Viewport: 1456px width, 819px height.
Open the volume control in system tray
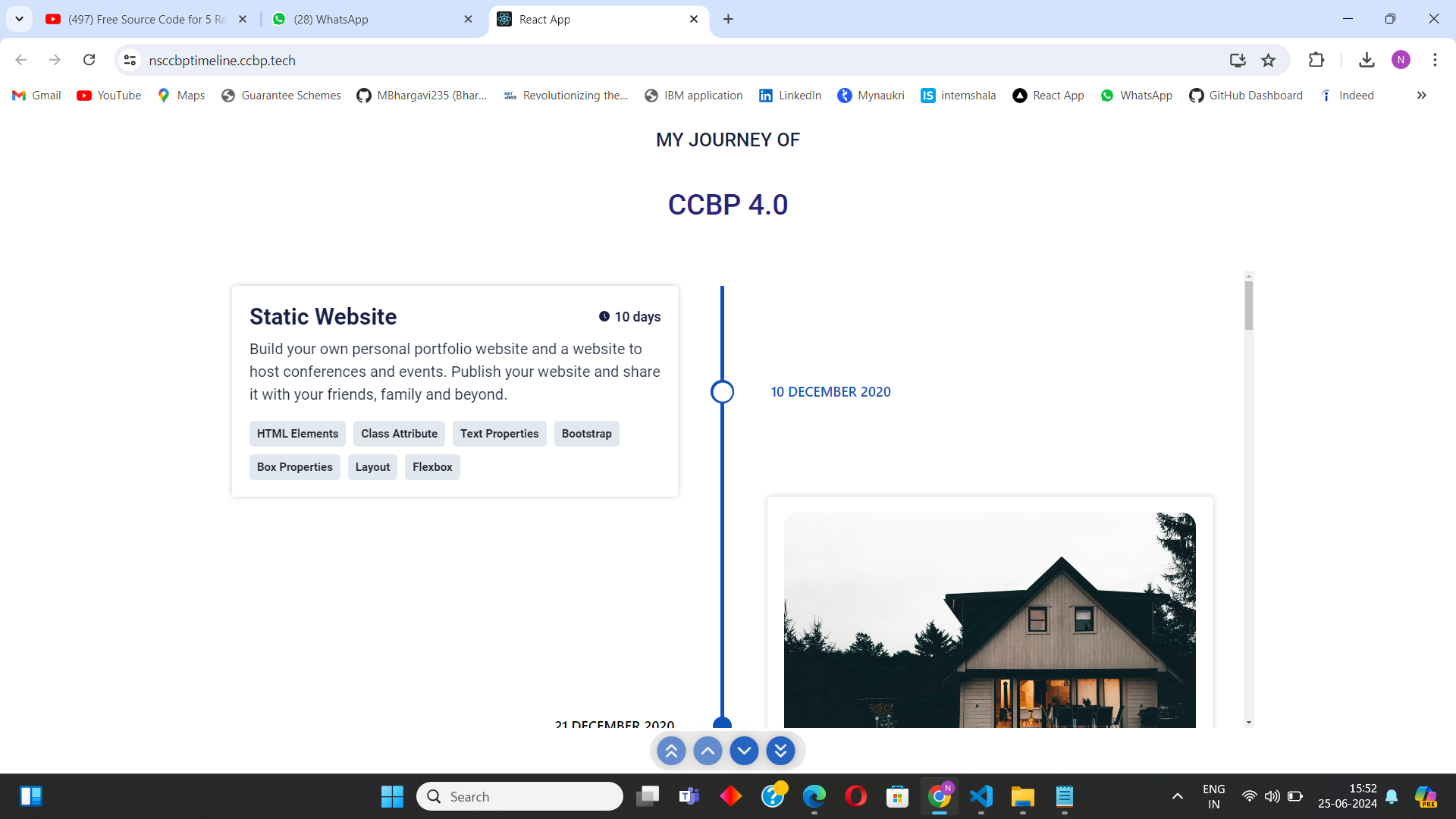click(1272, 796)
